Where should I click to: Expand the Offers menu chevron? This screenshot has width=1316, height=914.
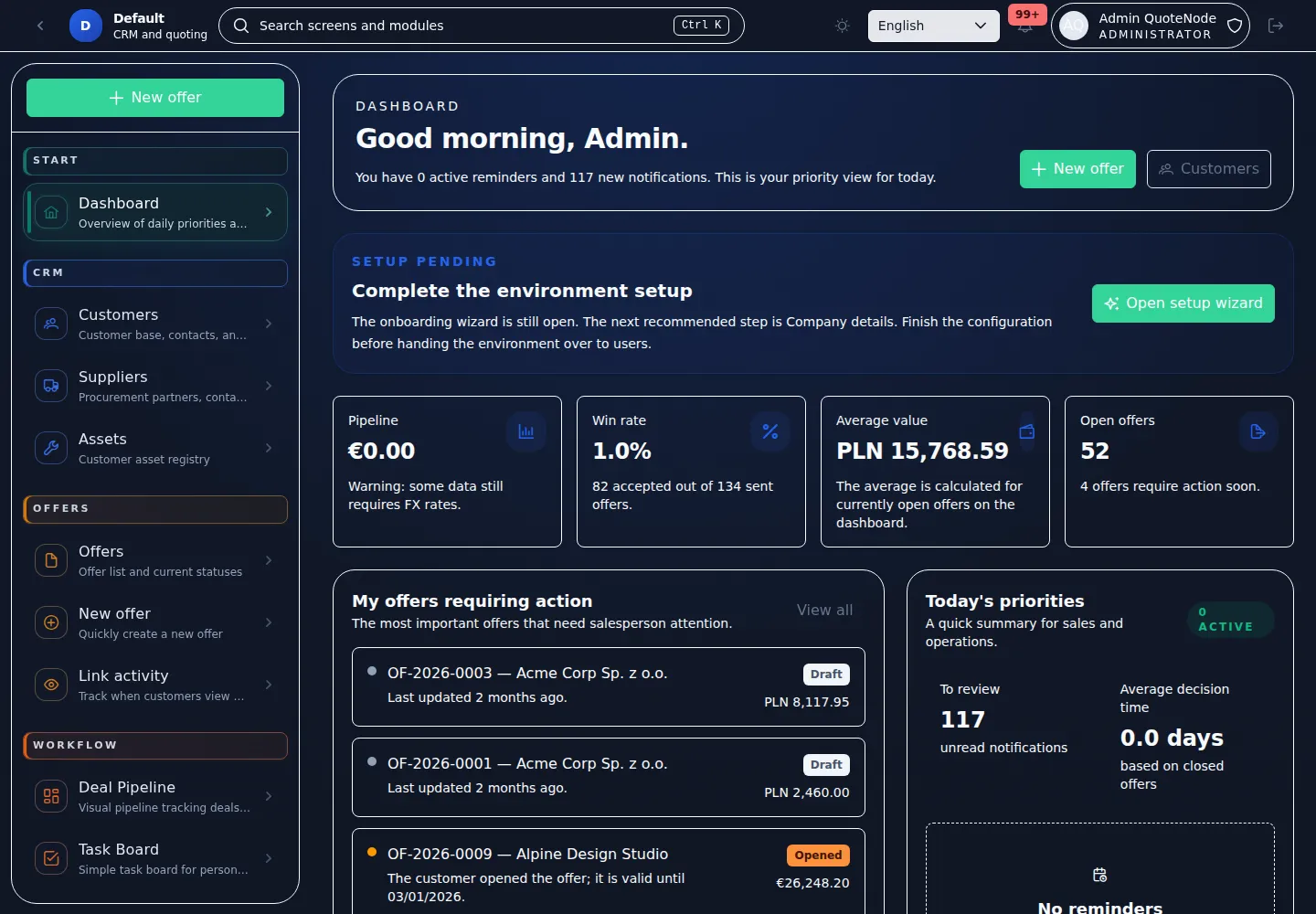[269, 560]
